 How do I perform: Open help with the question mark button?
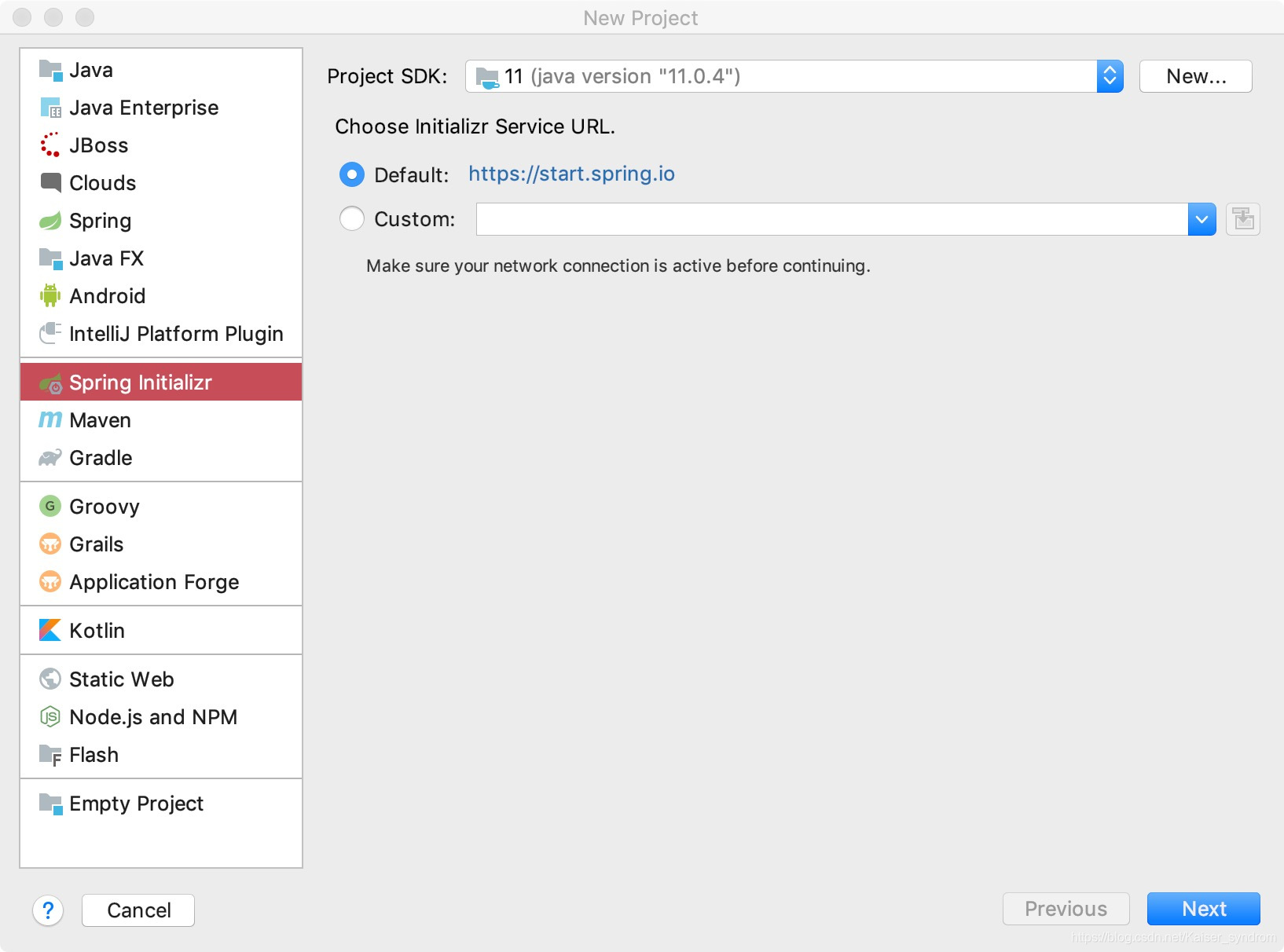[48, 910]
